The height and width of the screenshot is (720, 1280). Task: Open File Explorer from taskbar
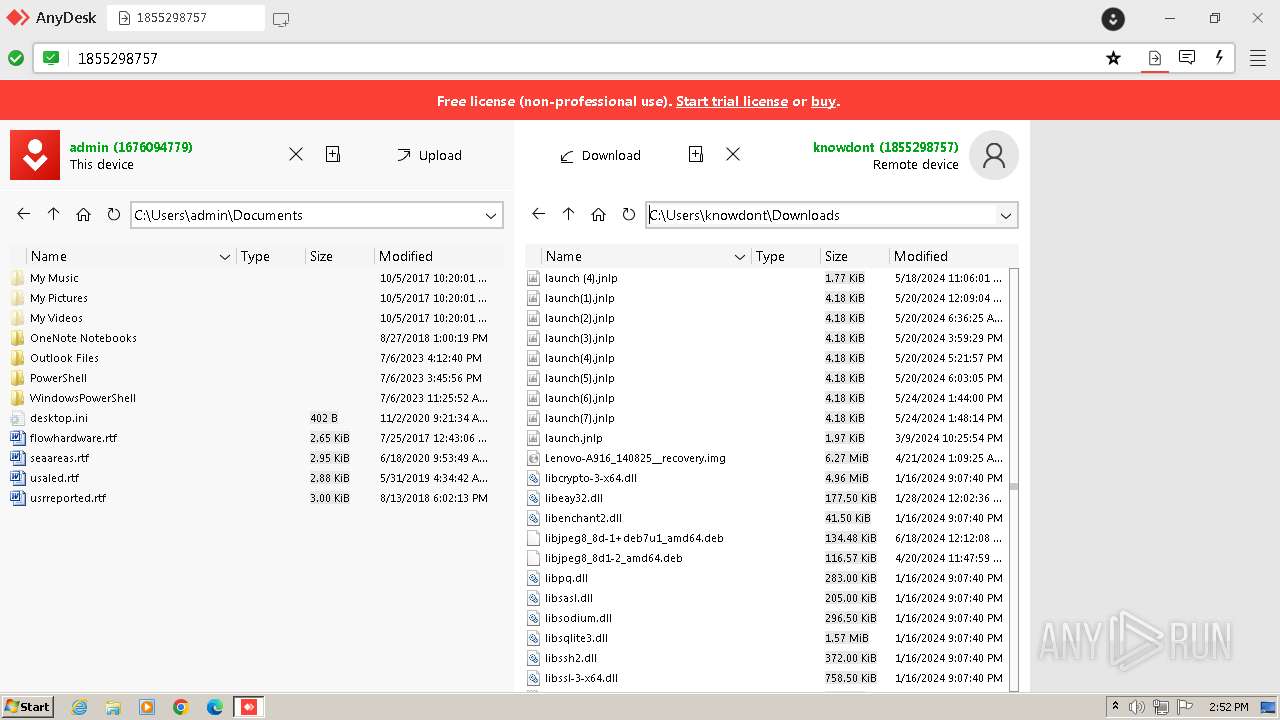coord(113,707)
